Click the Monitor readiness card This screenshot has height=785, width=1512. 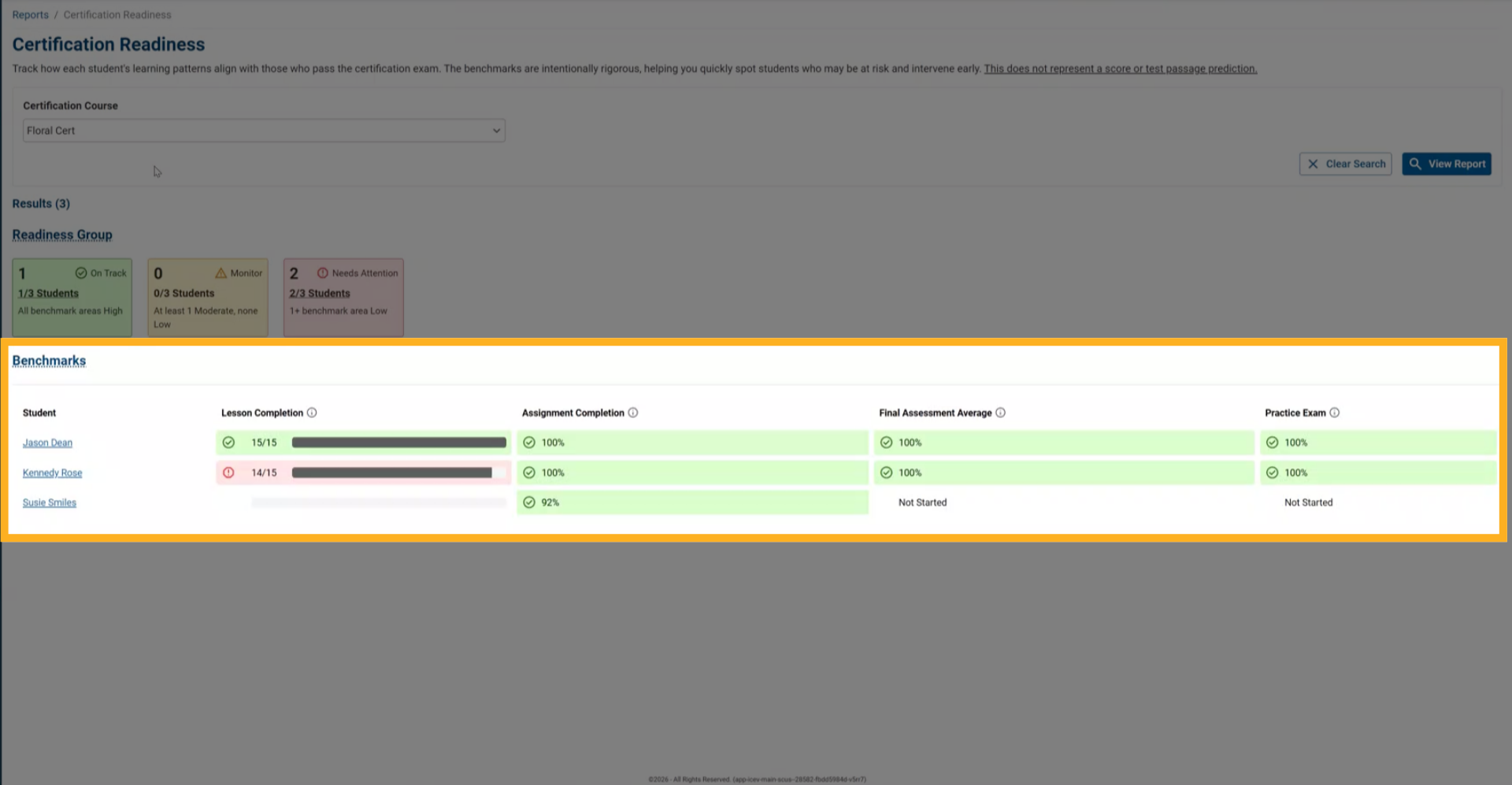click(208, 298)
